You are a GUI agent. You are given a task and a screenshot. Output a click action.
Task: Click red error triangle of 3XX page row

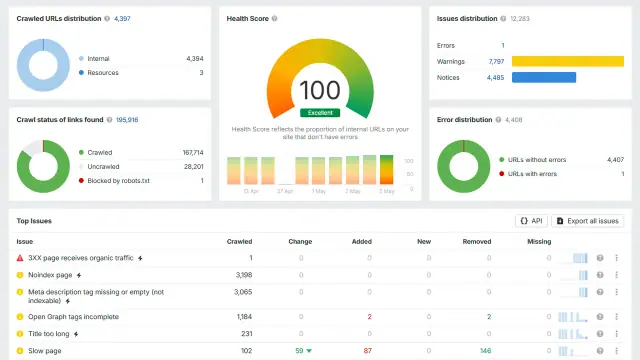tap(20, 258)
